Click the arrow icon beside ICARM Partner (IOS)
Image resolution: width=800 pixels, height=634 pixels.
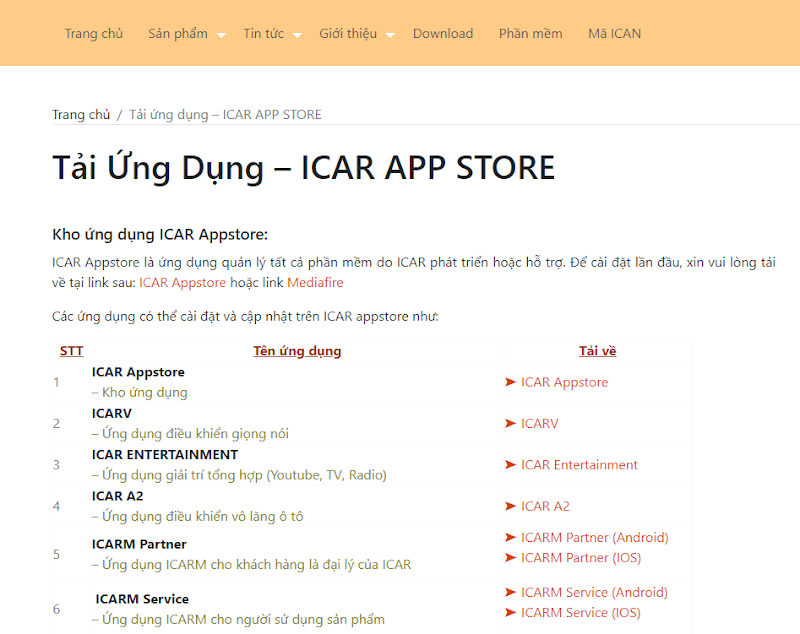pos(510,557)
